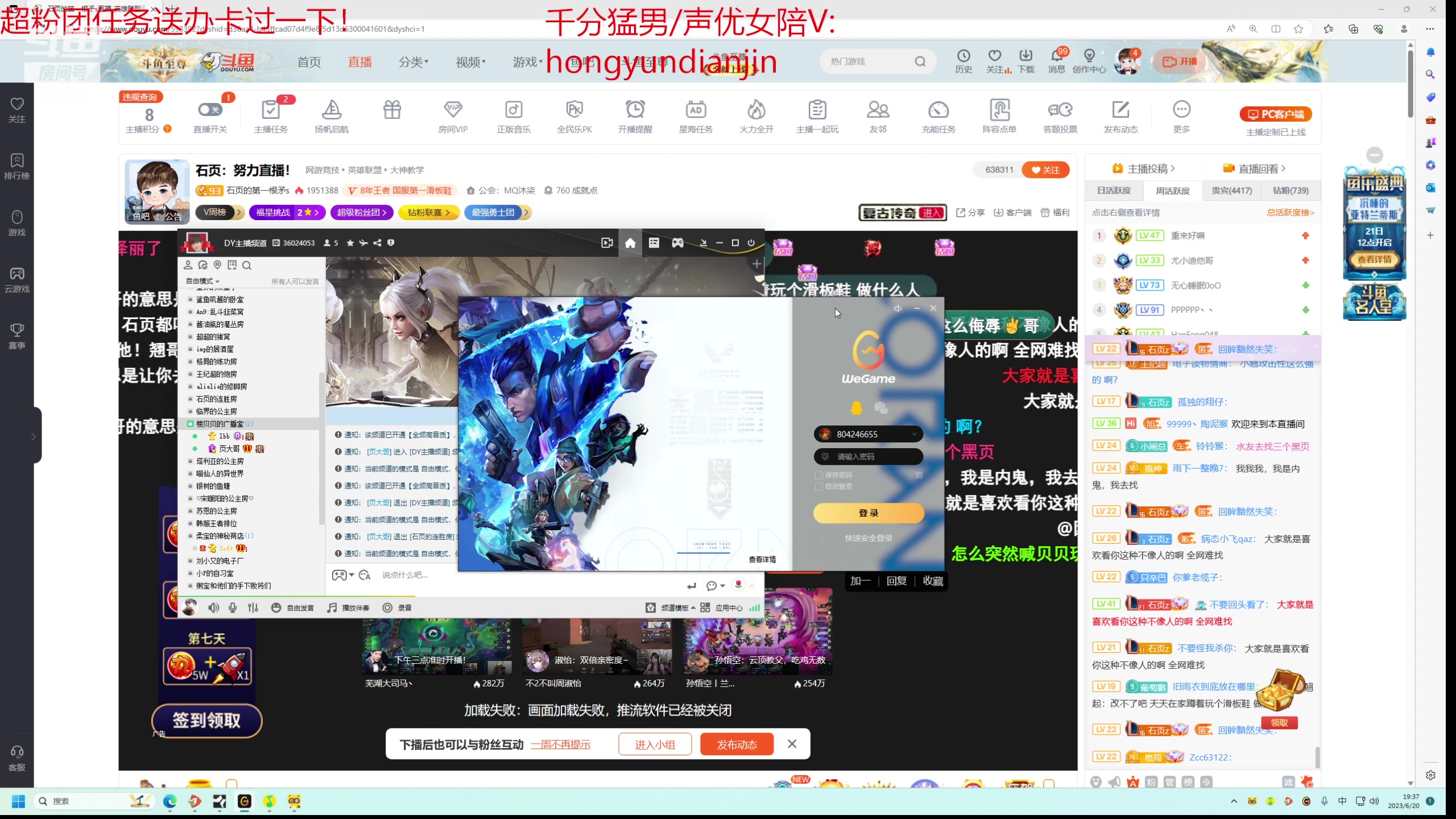Click 发布动态 orange button in bottom banner
This screenshot has width=1456, height=819.
click(737, 744)
